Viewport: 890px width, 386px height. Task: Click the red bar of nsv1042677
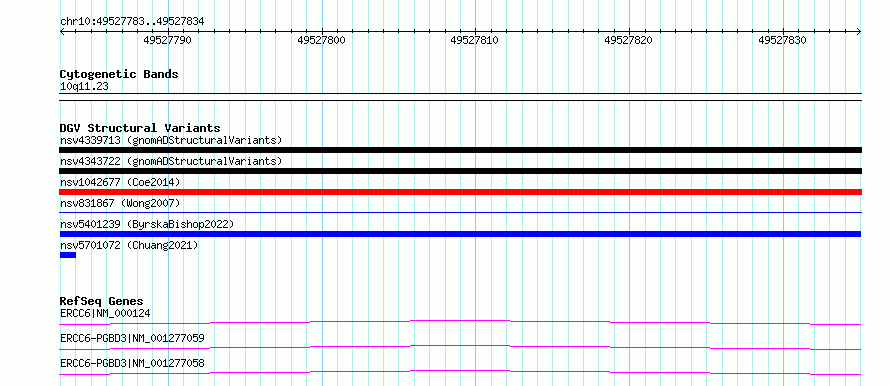460,192
